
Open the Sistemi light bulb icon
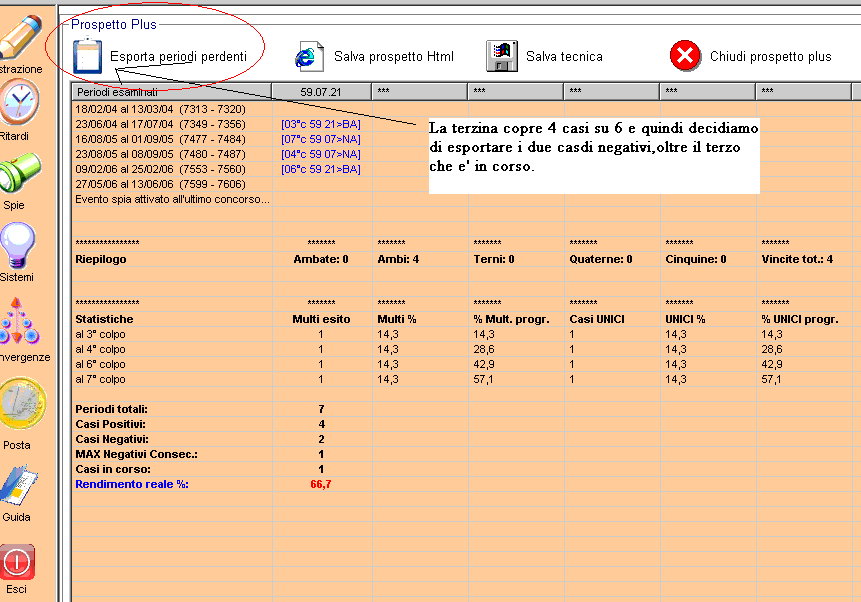(x=18, y=245)
